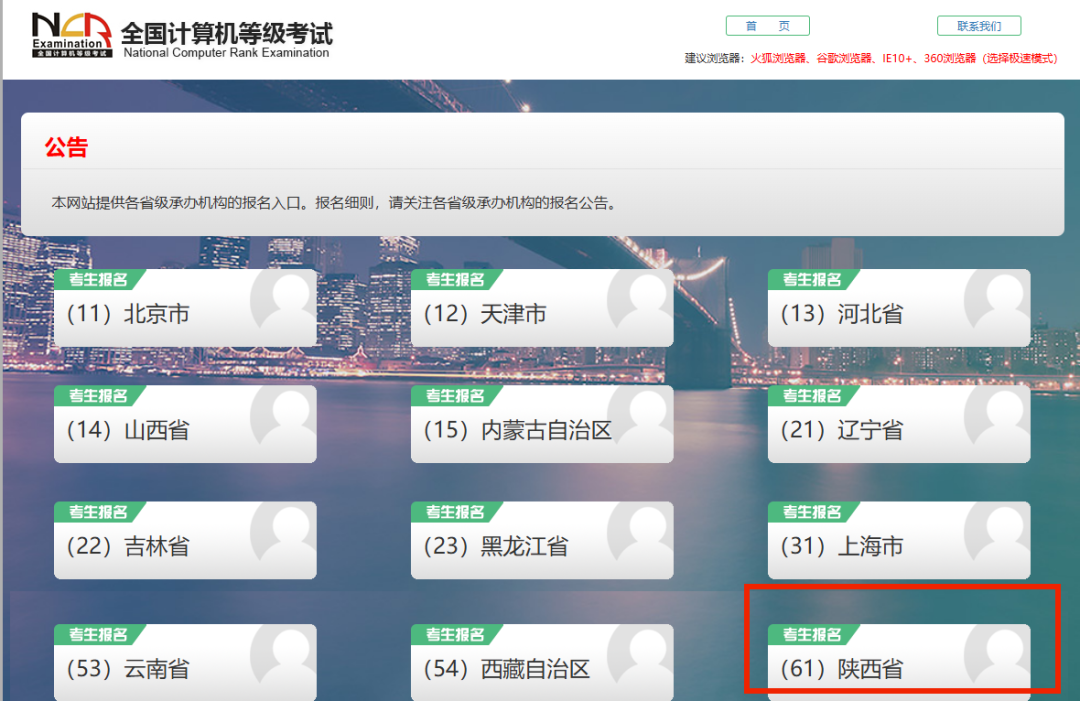
Task: Click the red recommended browsers text
Action: pos(904,59)
